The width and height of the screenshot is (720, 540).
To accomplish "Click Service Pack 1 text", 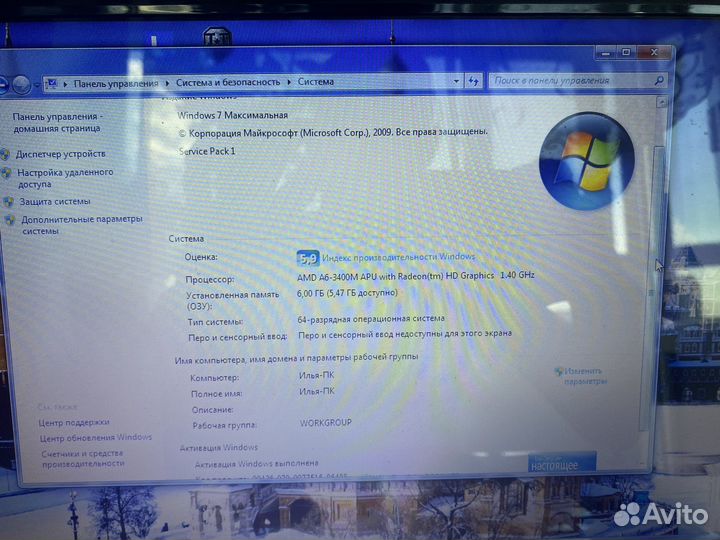I will click(207, 151).
